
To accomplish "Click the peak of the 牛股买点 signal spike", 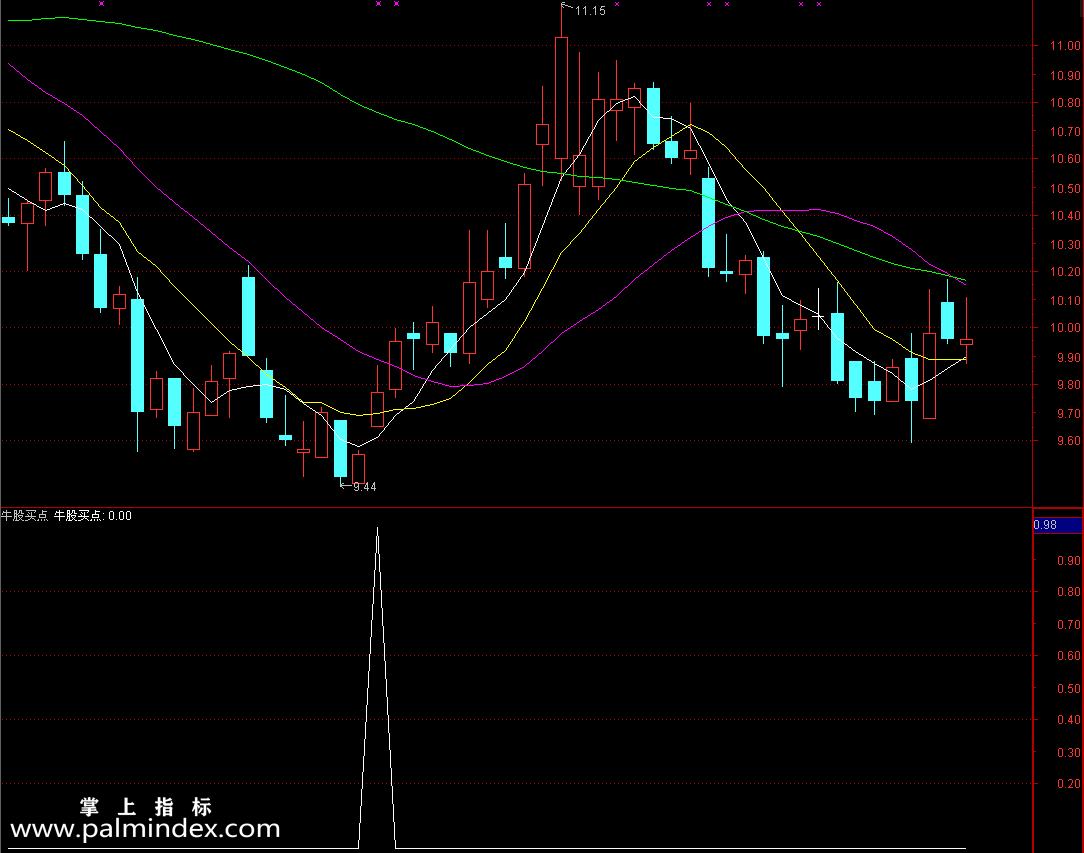I will tap(377, 529).
